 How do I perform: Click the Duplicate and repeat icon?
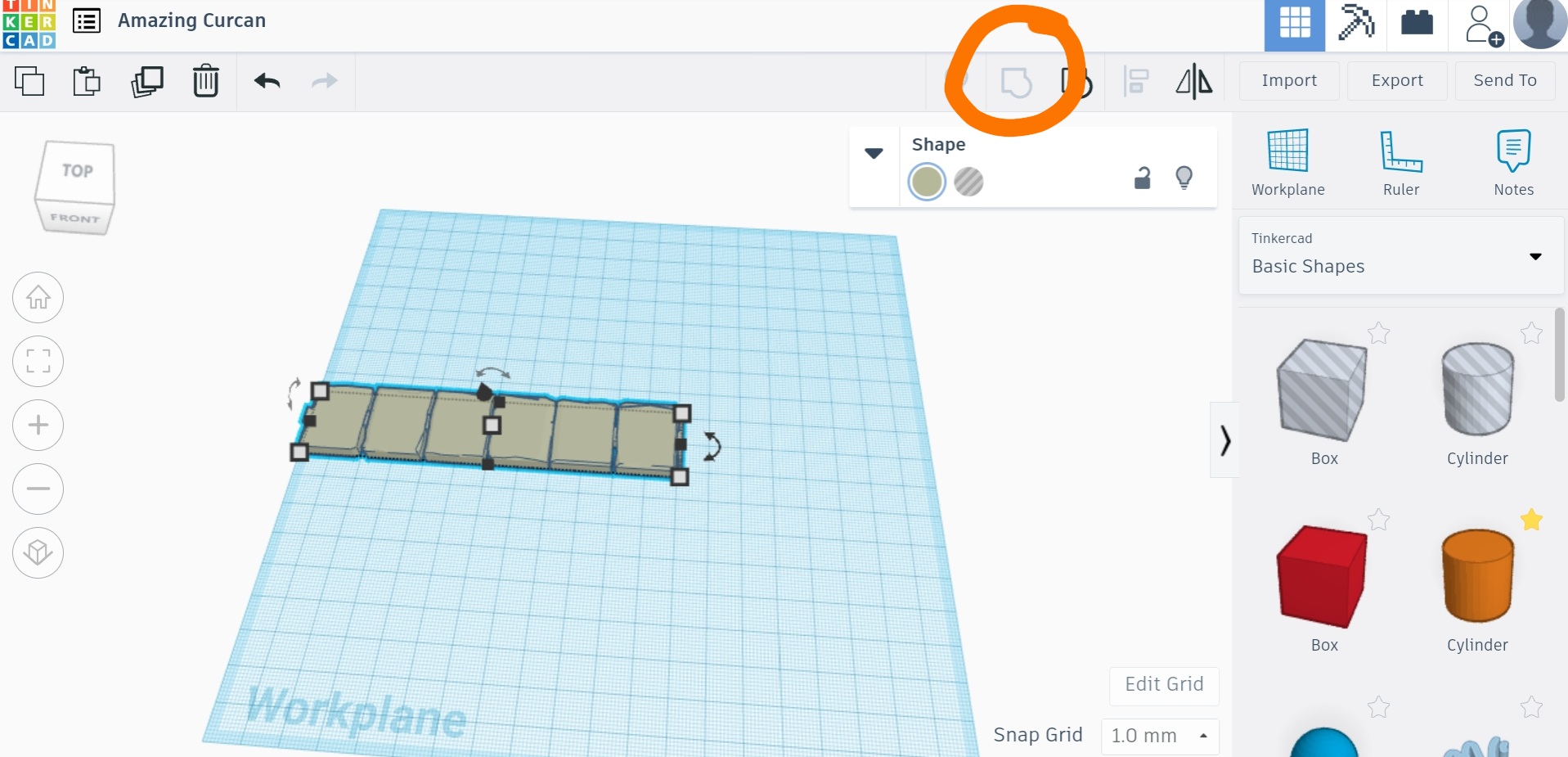(x=147, y=81)
